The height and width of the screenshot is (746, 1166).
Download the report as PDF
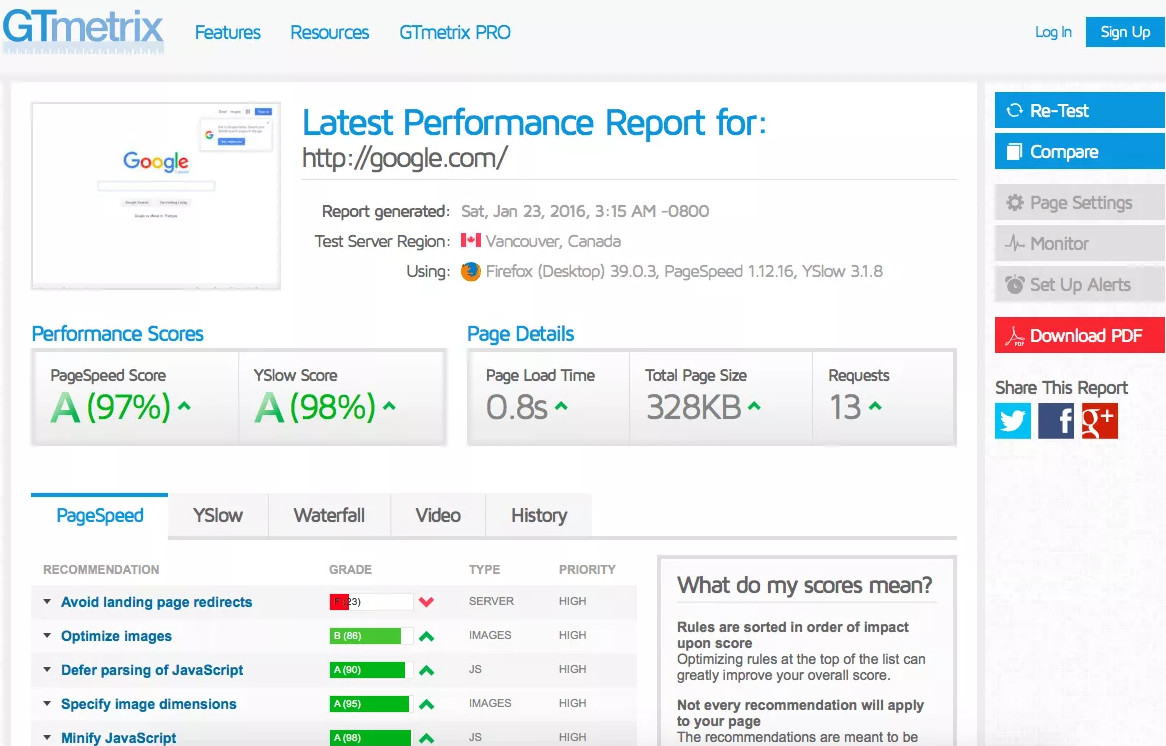[x=1080, y=336]
